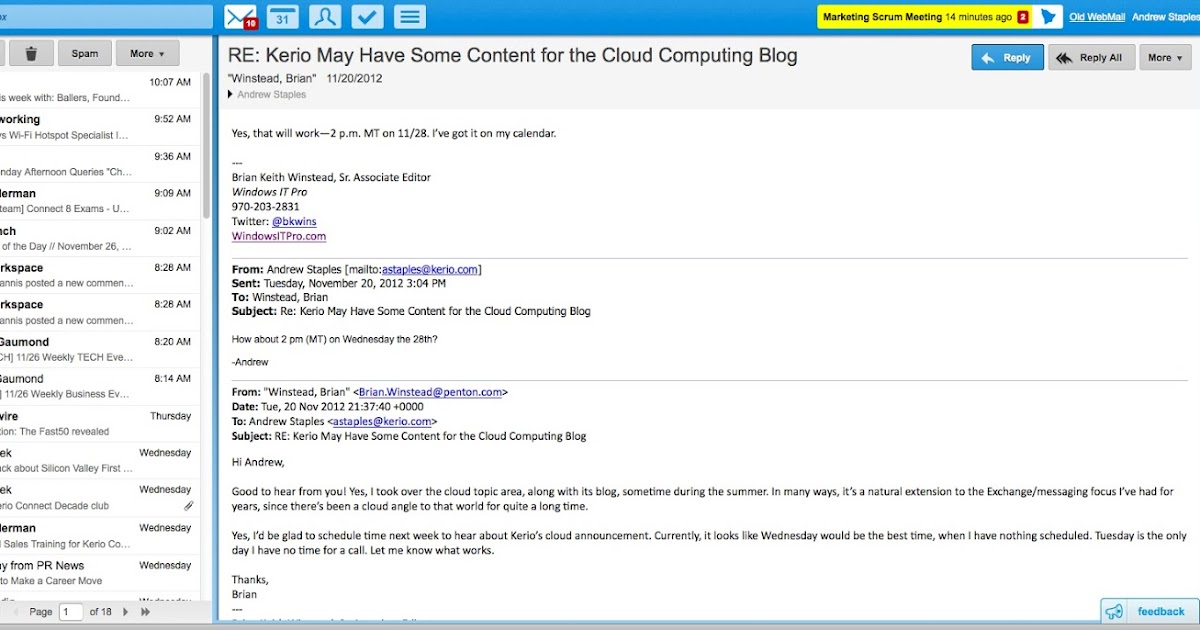Expand the Andrew Staples recipient details

[232, 95]
